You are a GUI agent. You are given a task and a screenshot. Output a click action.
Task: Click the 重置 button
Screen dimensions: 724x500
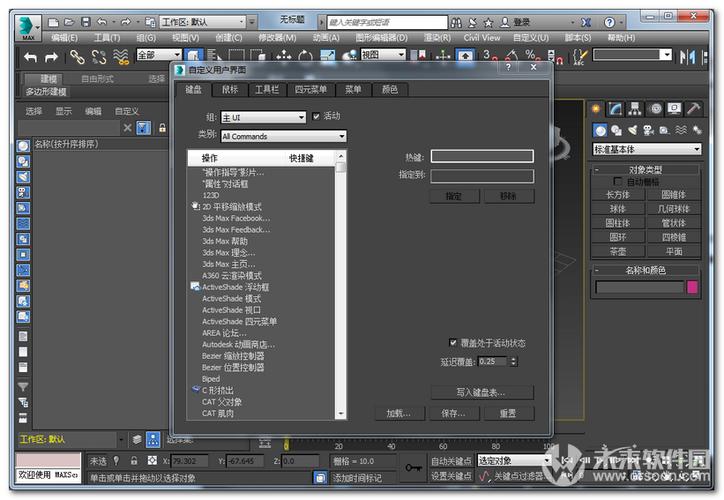pyautogui.click(x=509, y=413)
